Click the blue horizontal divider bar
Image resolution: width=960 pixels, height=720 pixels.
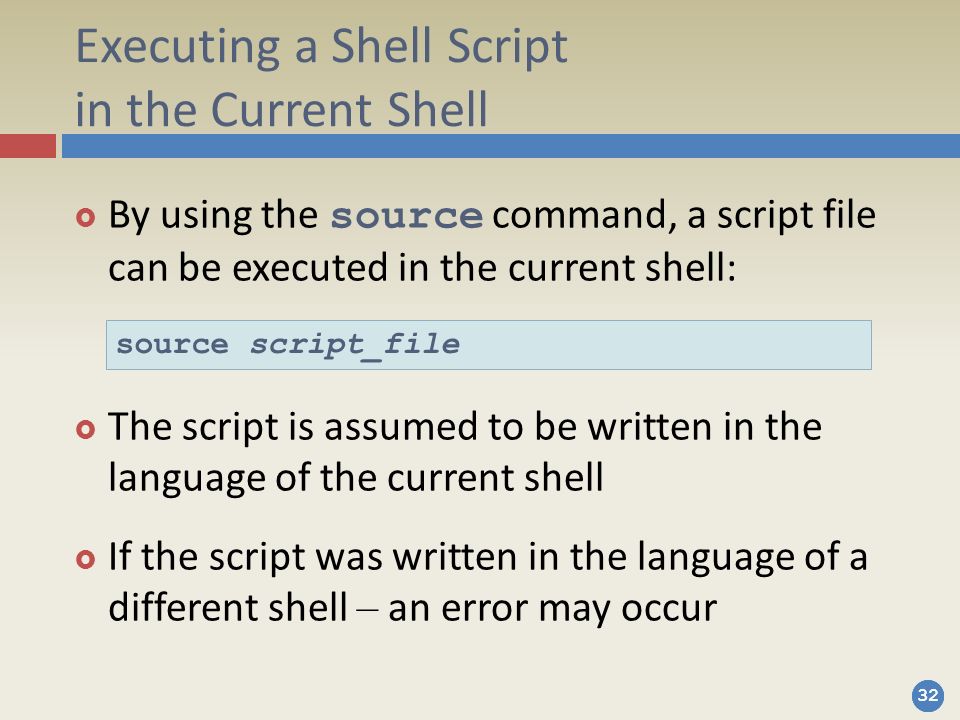click(511, 146)
